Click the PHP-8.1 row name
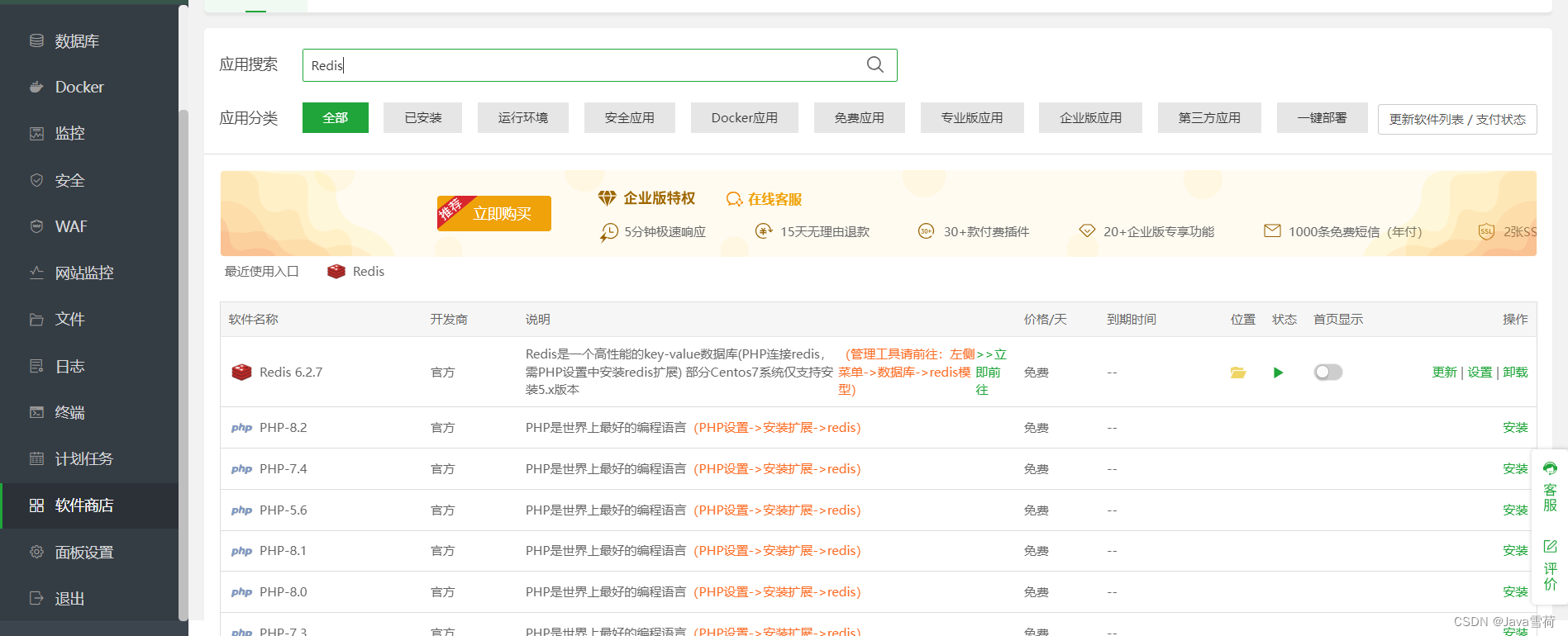Image resolution: width=1568 pixels, height=636 pixels. [283, 551]
